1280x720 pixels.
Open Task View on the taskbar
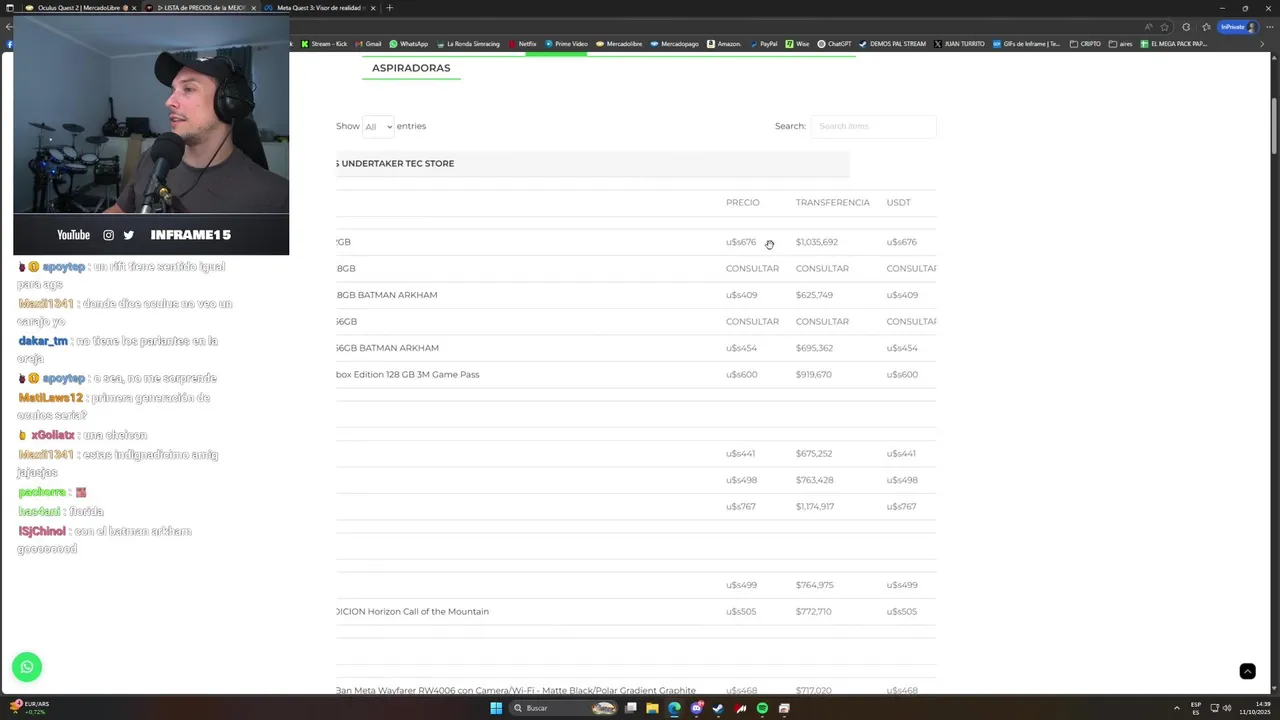[x=630, y=708]
